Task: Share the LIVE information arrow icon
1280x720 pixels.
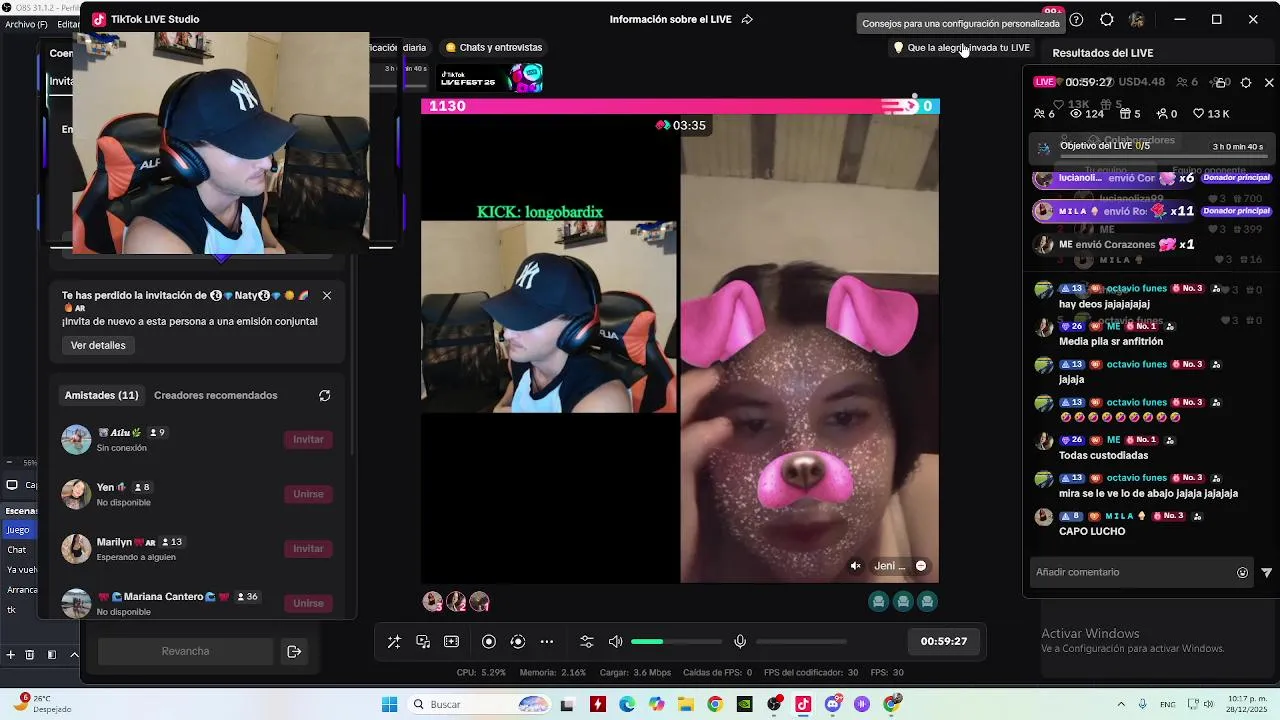Action: pos(747,19)
